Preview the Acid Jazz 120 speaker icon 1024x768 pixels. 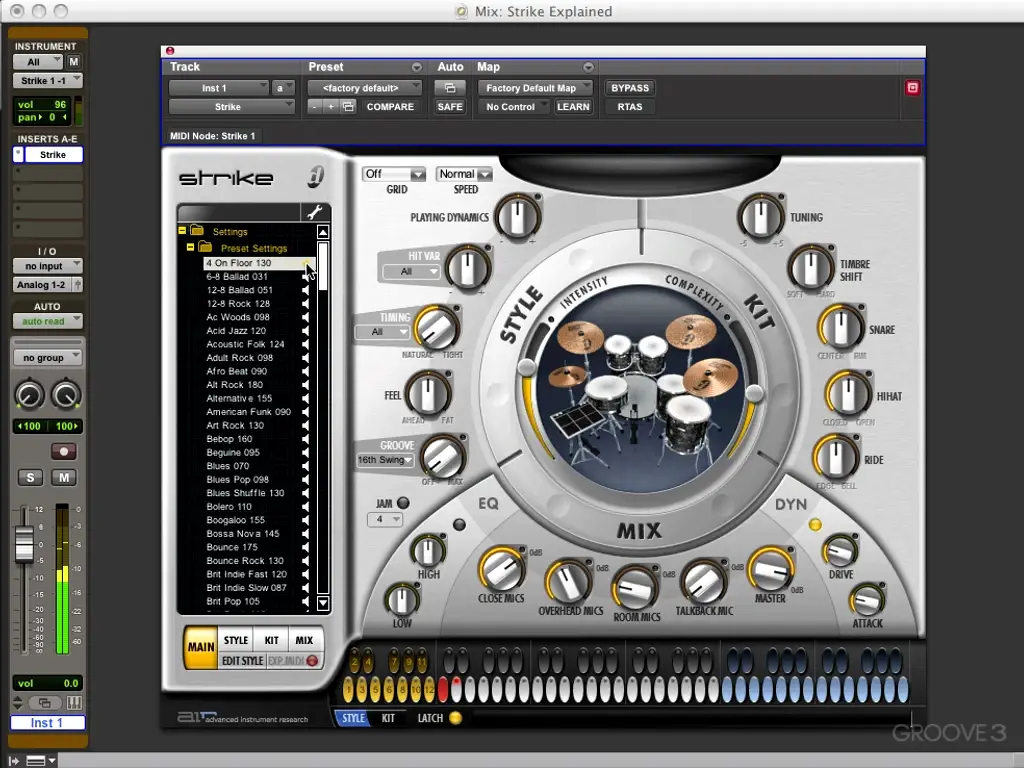pyautogui.click(x=306, y=330)
